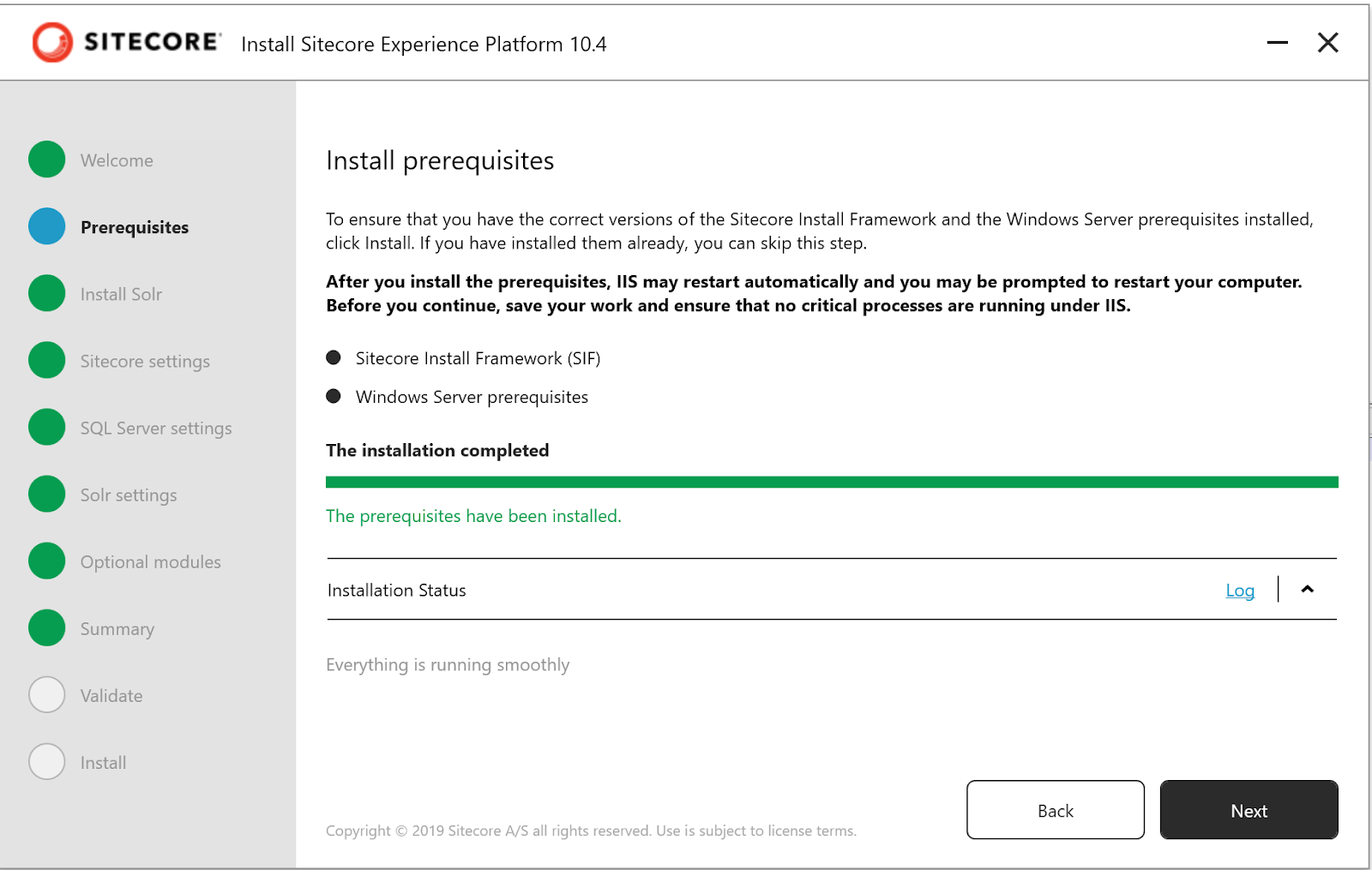Click 'Everything is running smoothly' status text
The image size is (1372, 870).
[x=448, y=665]
